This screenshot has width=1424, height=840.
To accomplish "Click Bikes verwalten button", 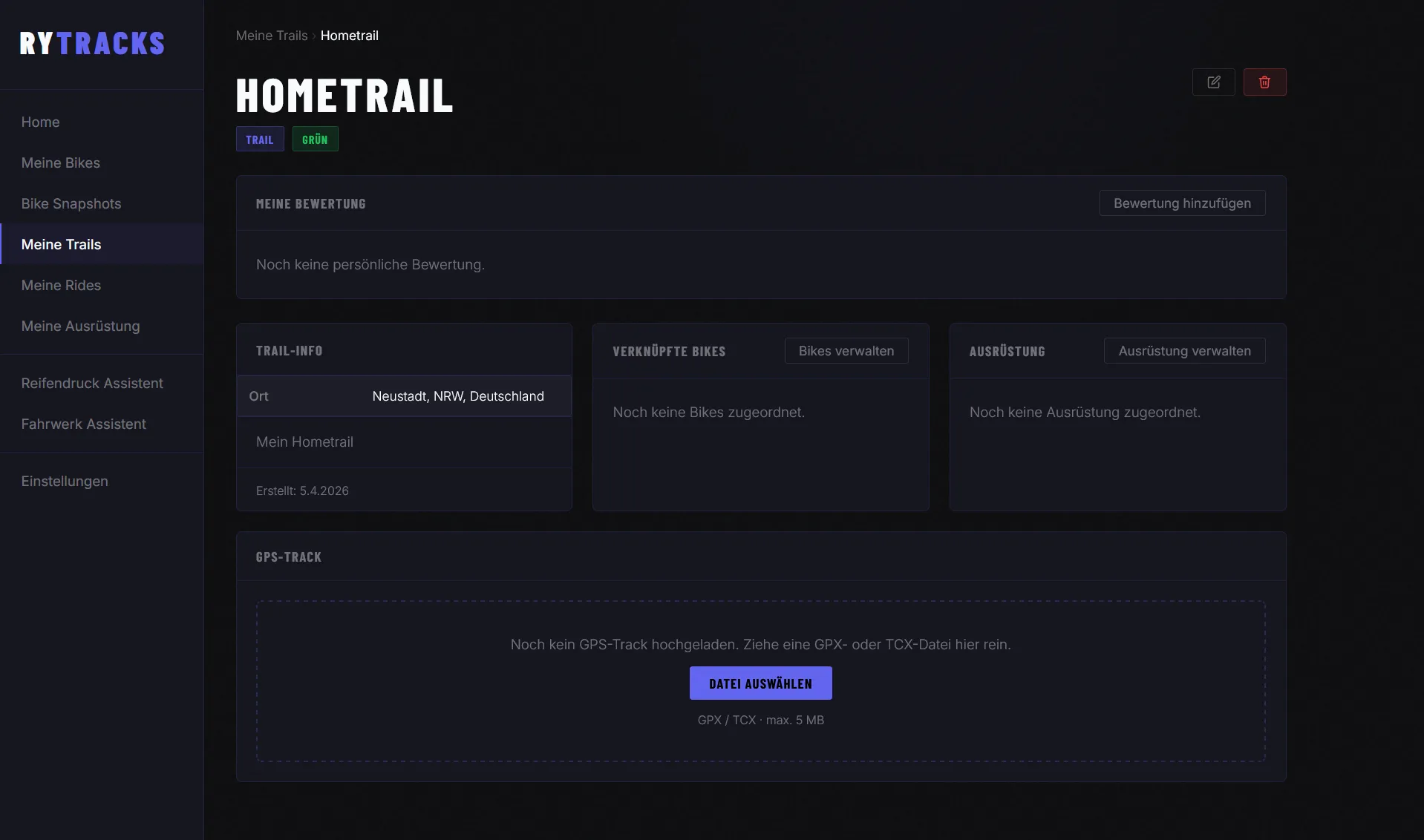I will 846,351.
